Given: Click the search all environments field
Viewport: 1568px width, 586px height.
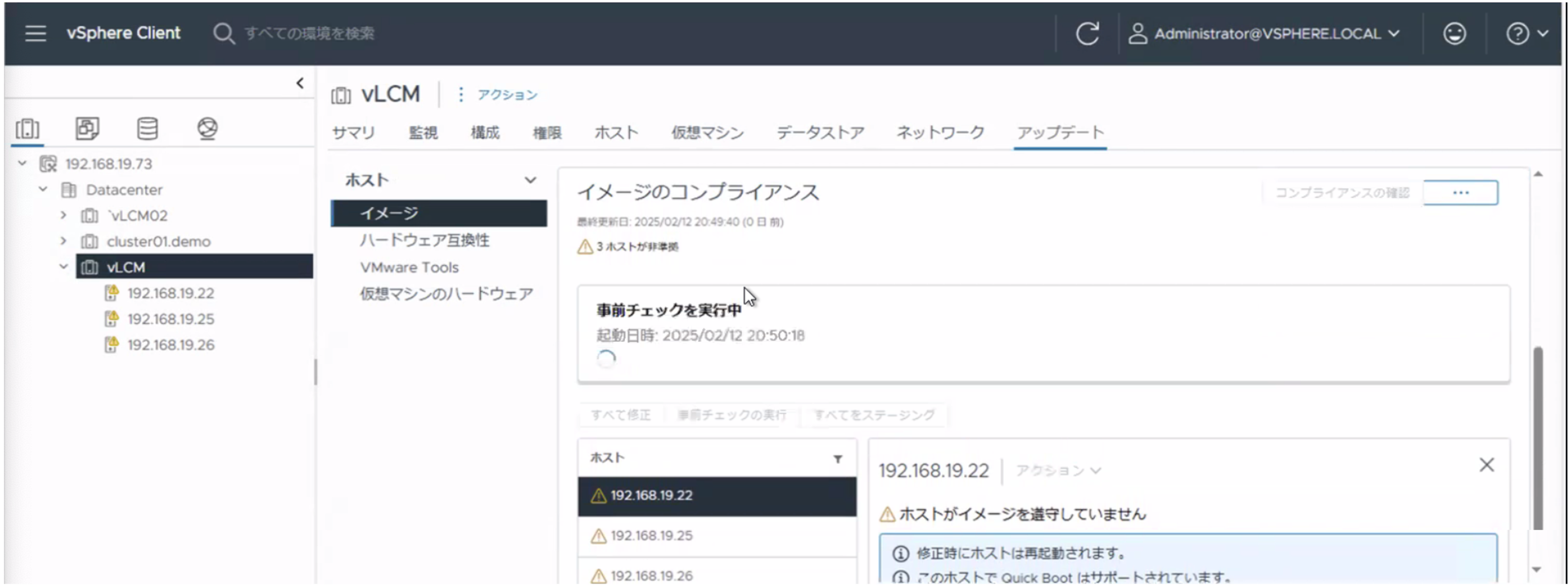Looking at the screenshot, I should coord(309,33).
